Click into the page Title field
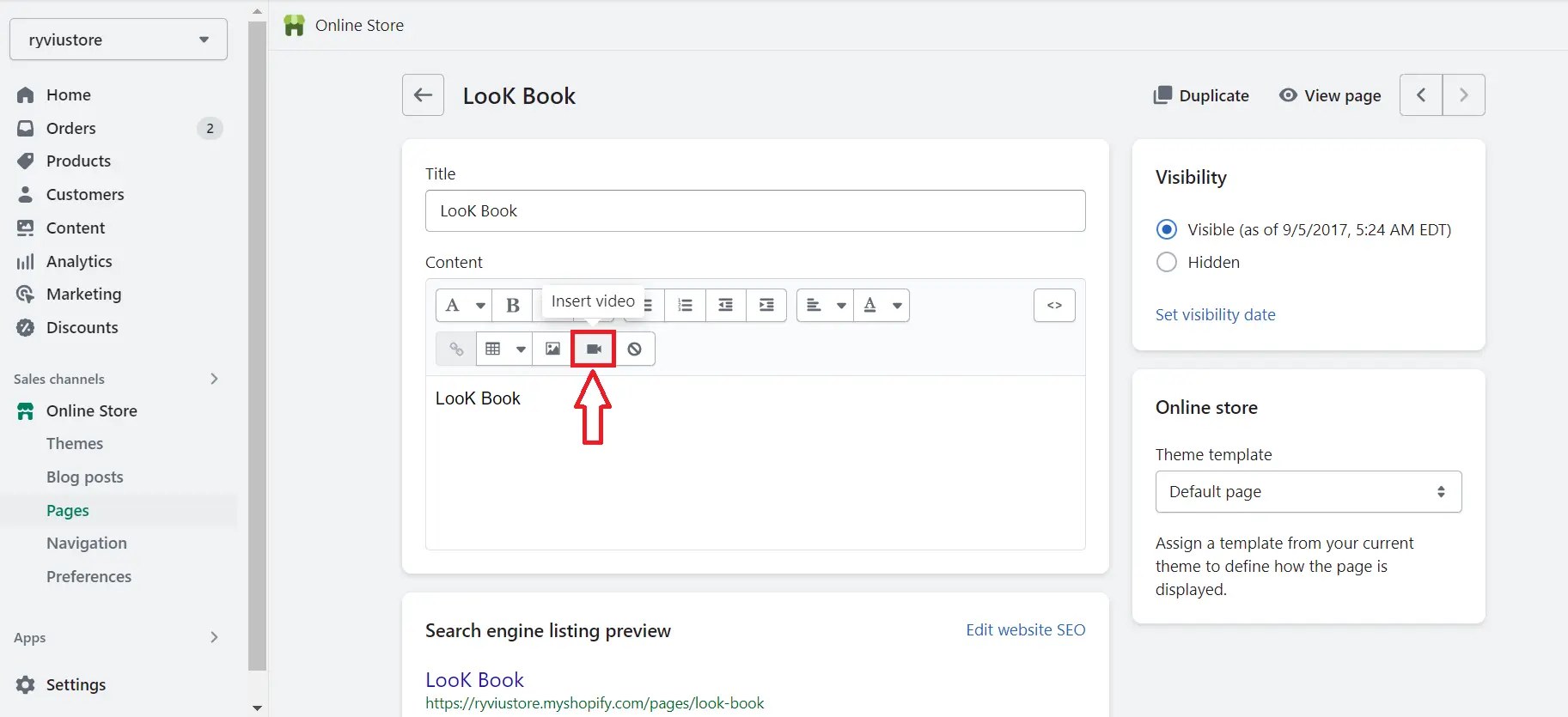This screenshot has height=717, width=1568. pos(755,211)
